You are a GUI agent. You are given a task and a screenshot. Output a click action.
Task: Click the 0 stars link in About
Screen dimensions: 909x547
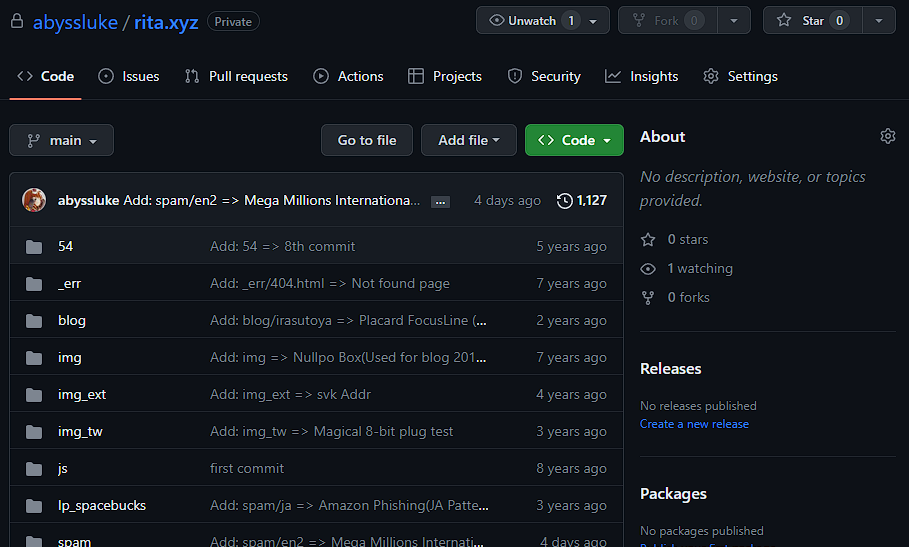pos(675,239)
